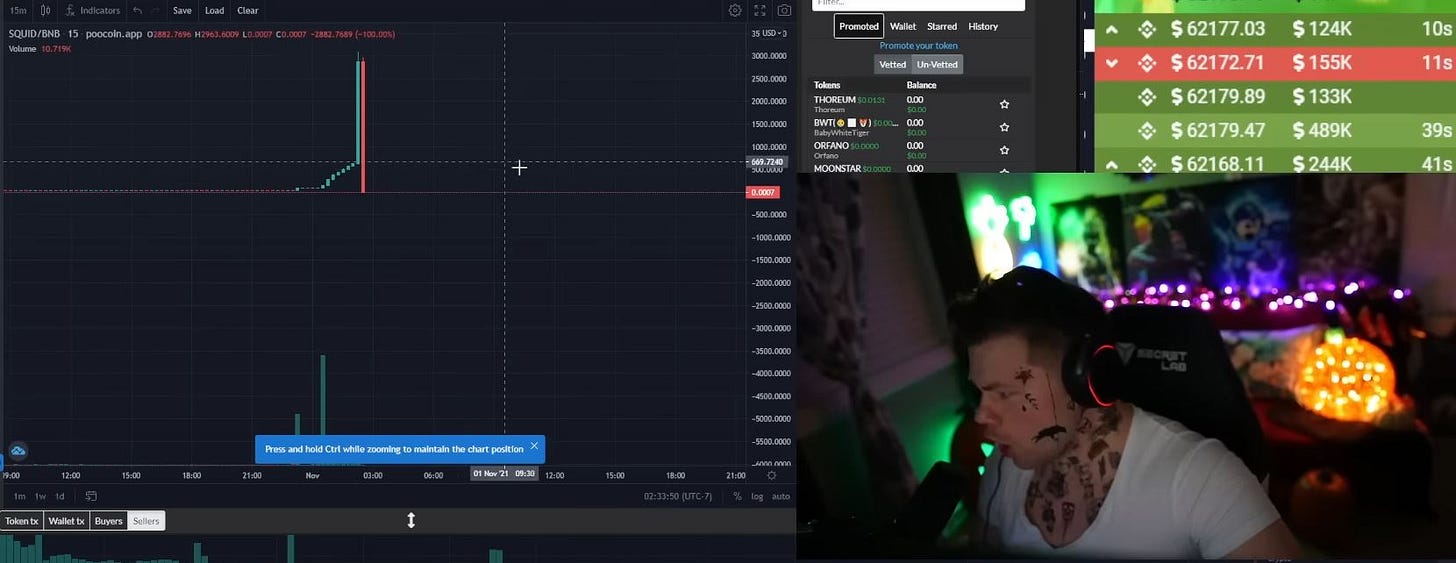
Task: Save the chart layout
Action: coord(182,10)
